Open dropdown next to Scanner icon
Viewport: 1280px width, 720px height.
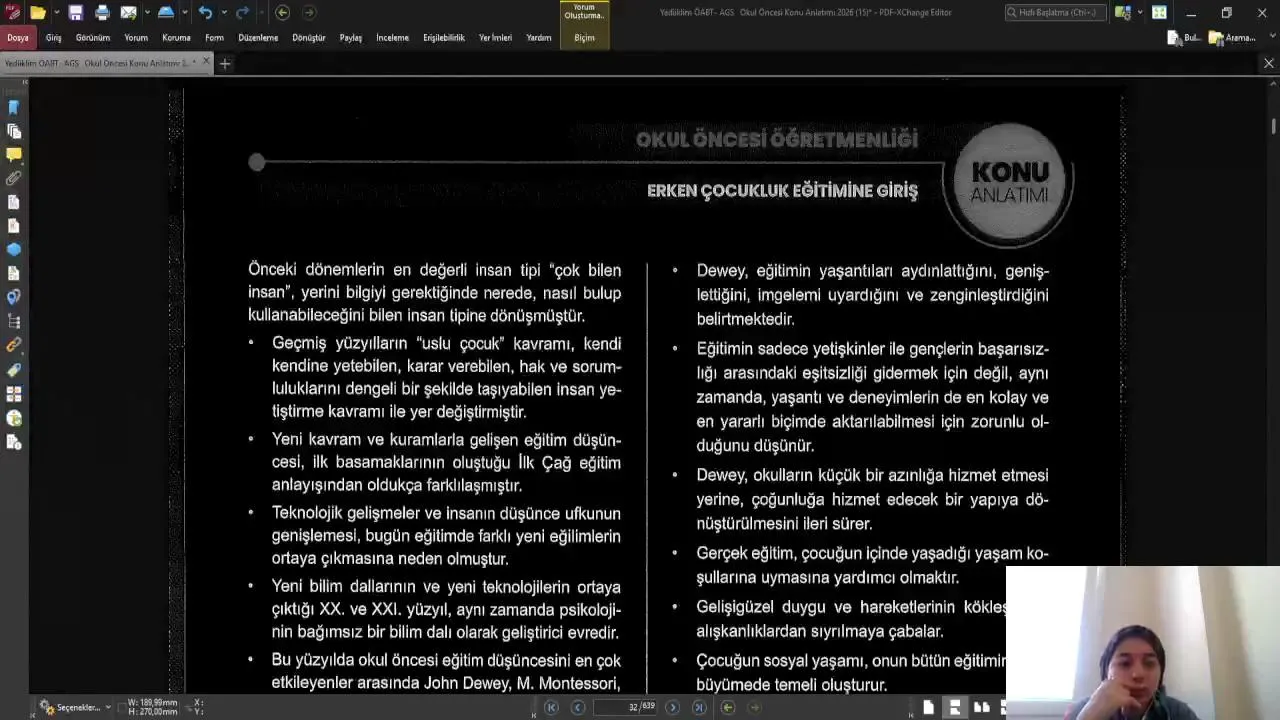click(x=184, y=12)
